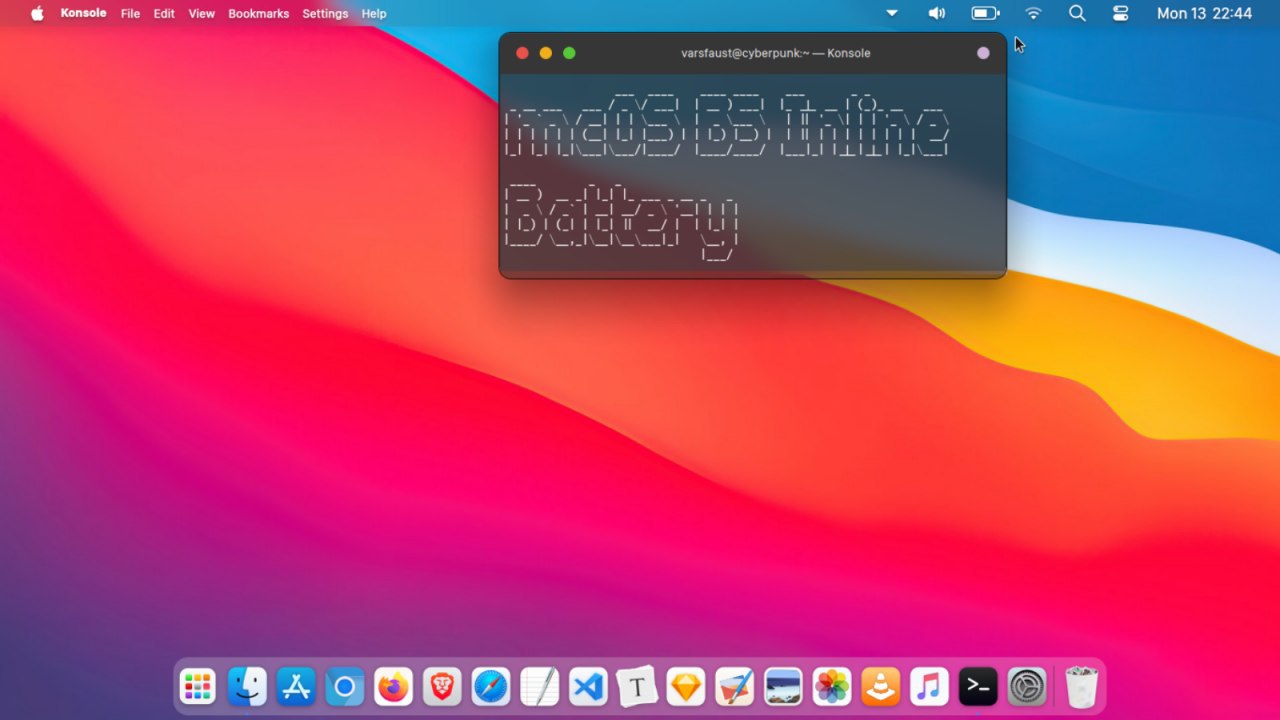Open Spotlight search magnifier icon
Screen dimensions: 1280x720
click(1077, 13)
